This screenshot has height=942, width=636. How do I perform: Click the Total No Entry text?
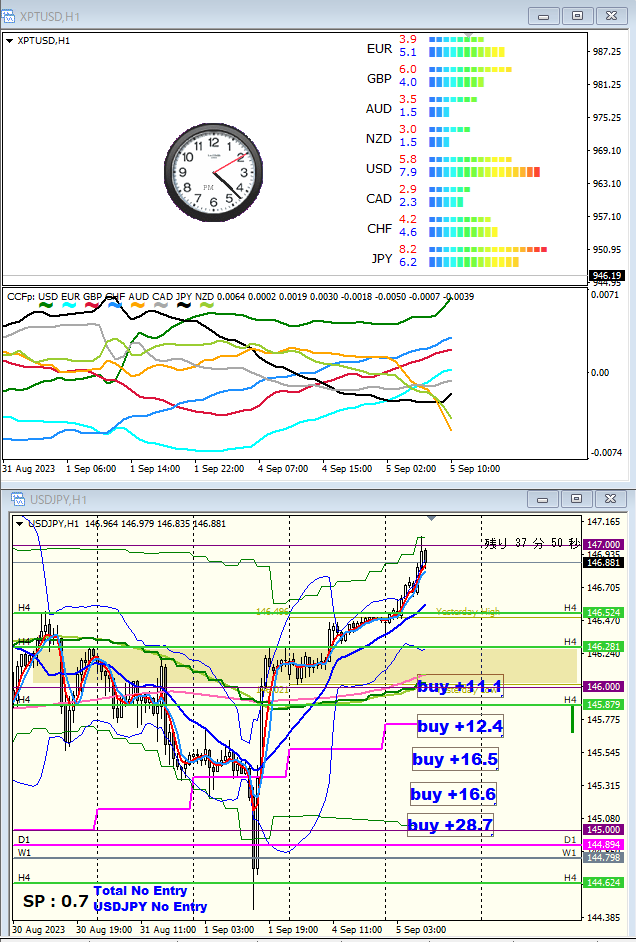tap(140, 891)
